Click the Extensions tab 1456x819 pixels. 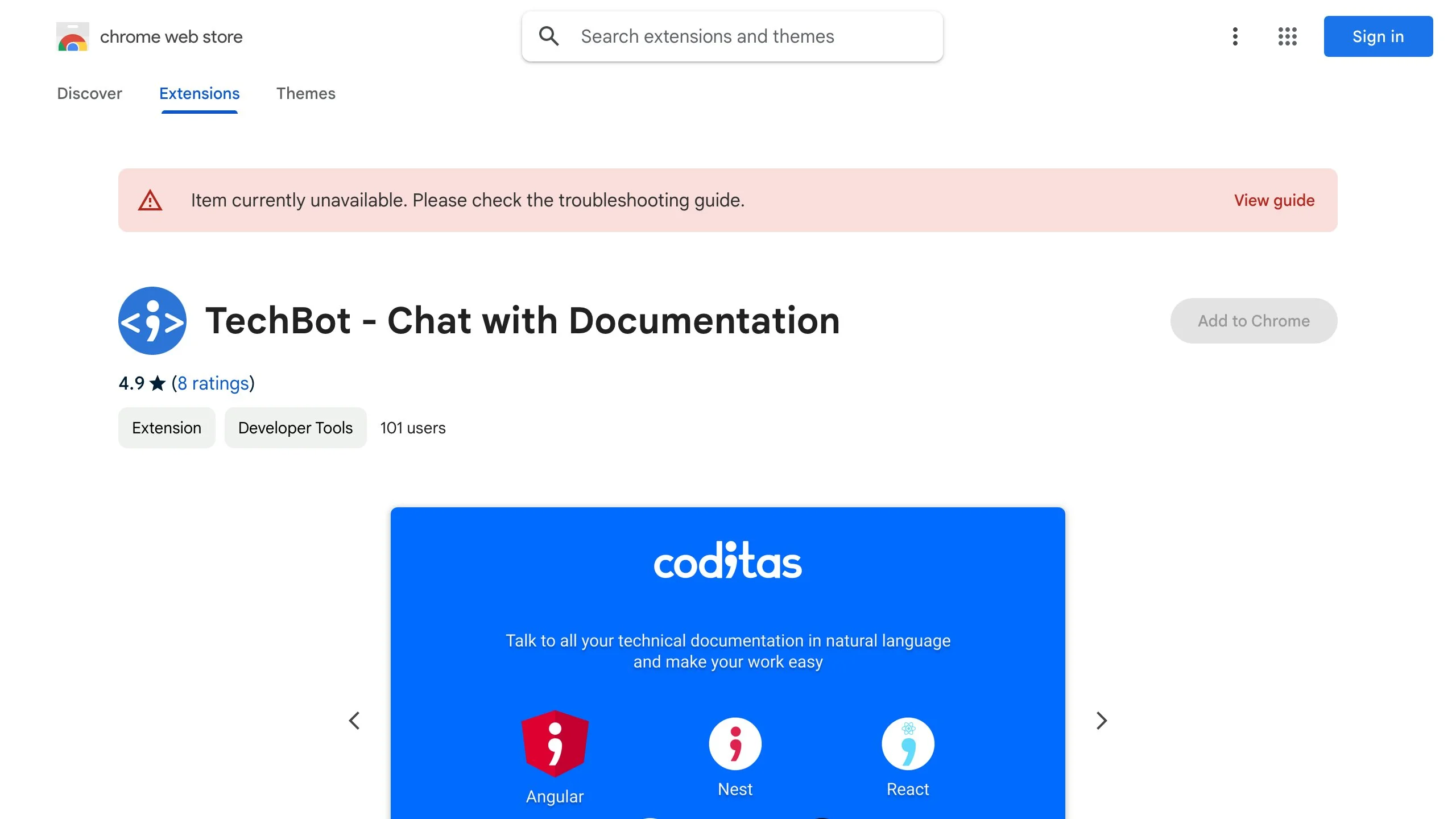199,93
